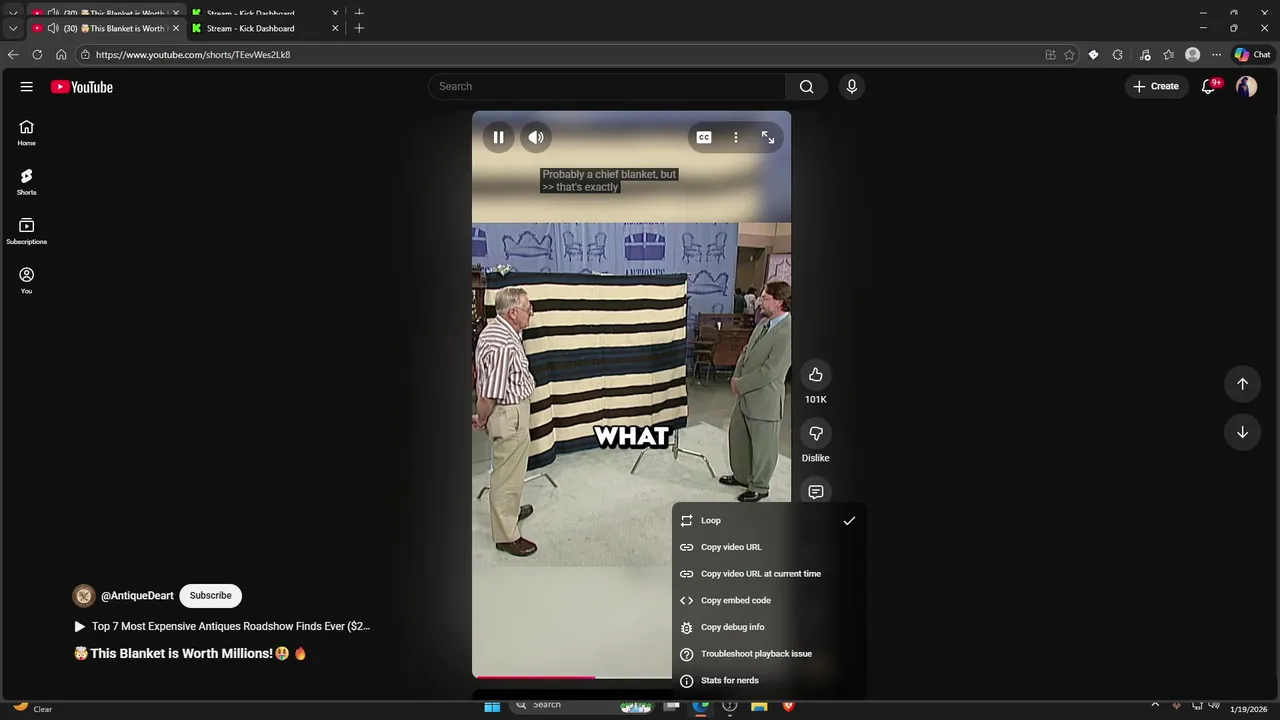The width and height of the screenshot is (1280, 720).
Task: Reload the page
Action: pyautogui.click(x=37, y=55)
